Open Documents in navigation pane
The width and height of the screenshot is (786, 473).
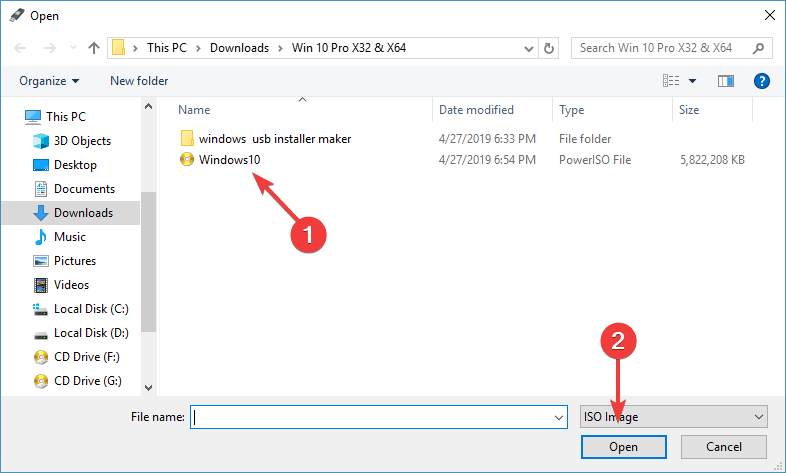(84, 189)
